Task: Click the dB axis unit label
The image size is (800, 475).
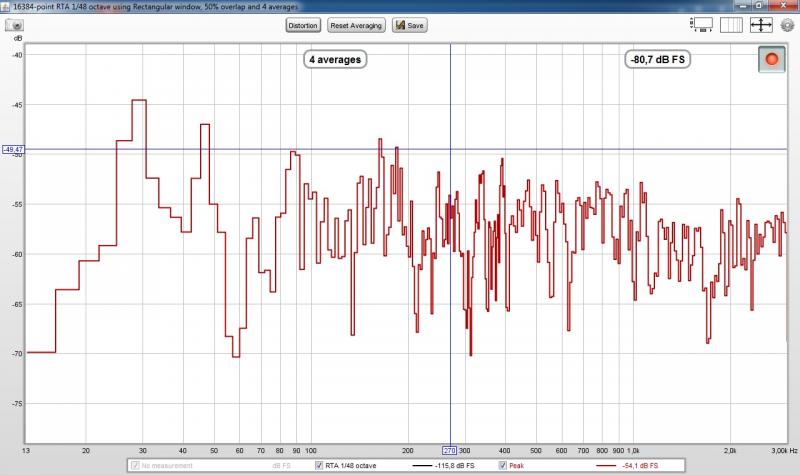Action: (18, 38)
